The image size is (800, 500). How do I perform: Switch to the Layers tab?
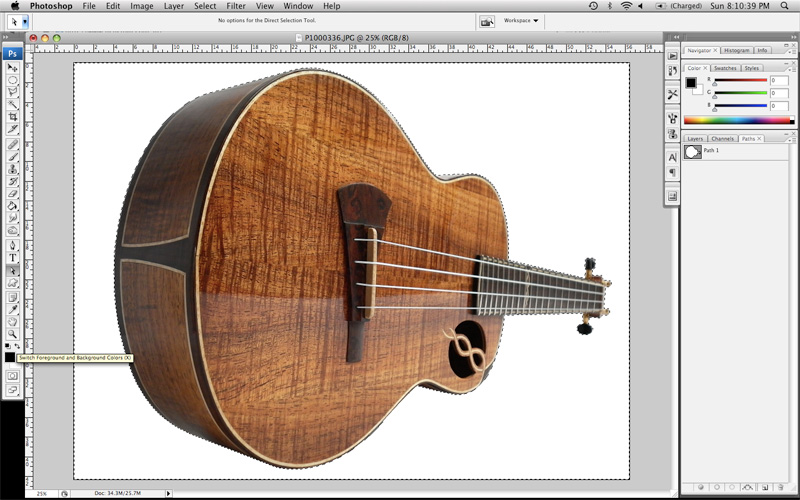[694, 139]
